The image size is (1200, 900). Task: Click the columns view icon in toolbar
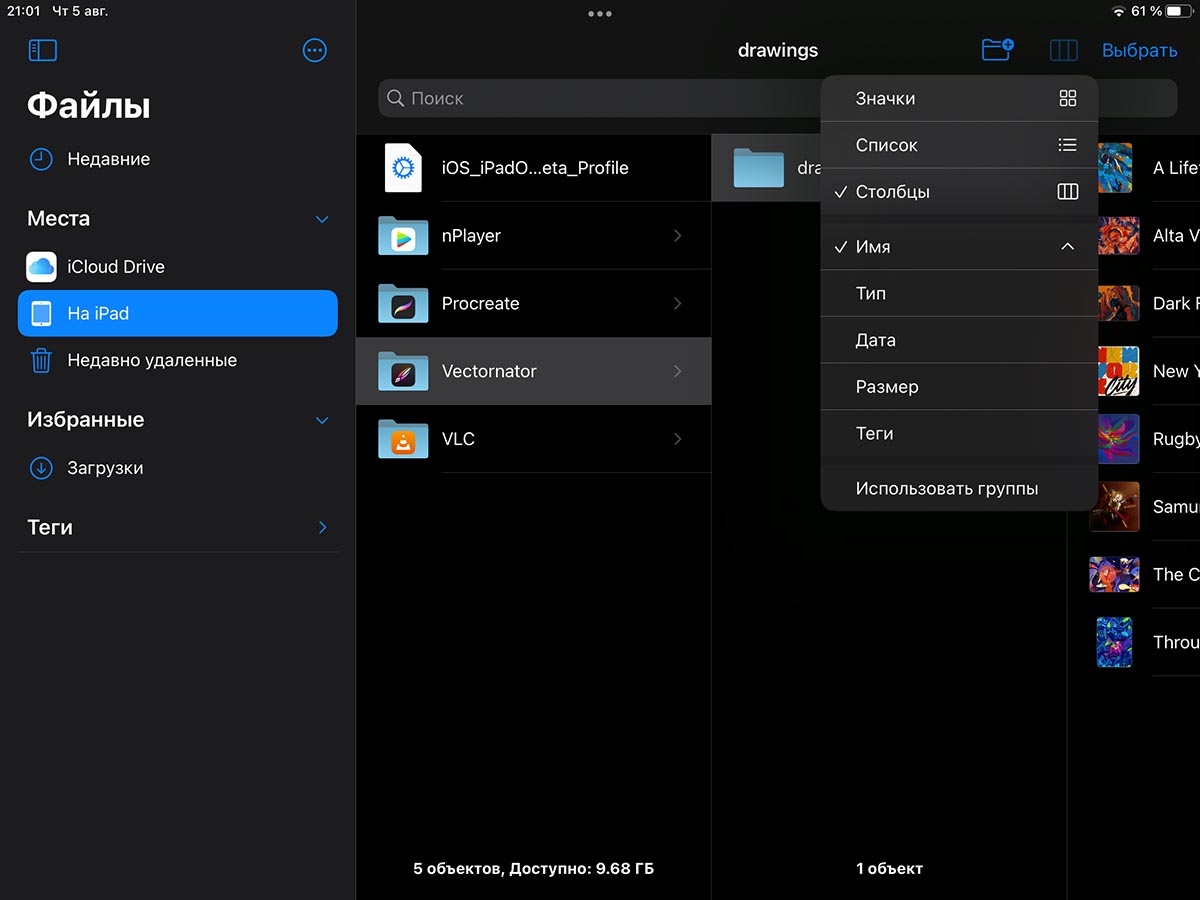coord(1063,50)
